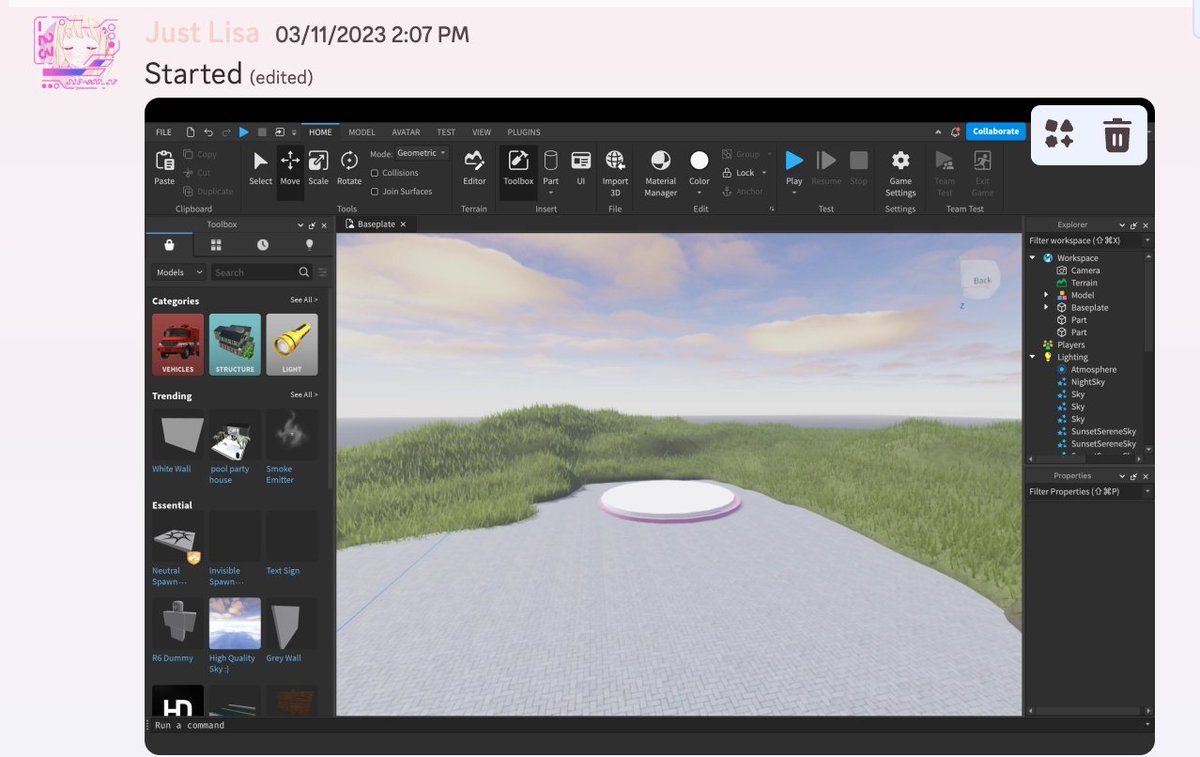Click the notifications bell icon
This screenshot has width=1200, height=757.
956,131
